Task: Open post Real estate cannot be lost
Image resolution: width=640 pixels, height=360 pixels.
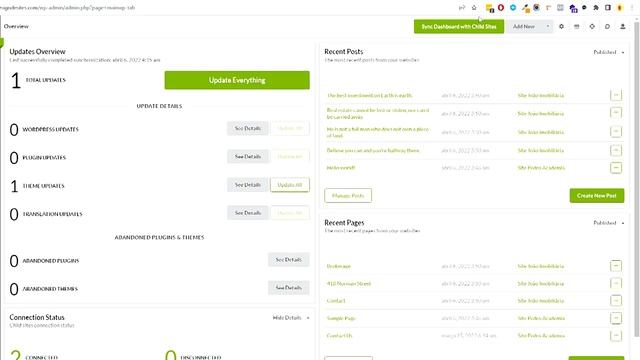Action: pyautogui.click(x=378, y=113)
